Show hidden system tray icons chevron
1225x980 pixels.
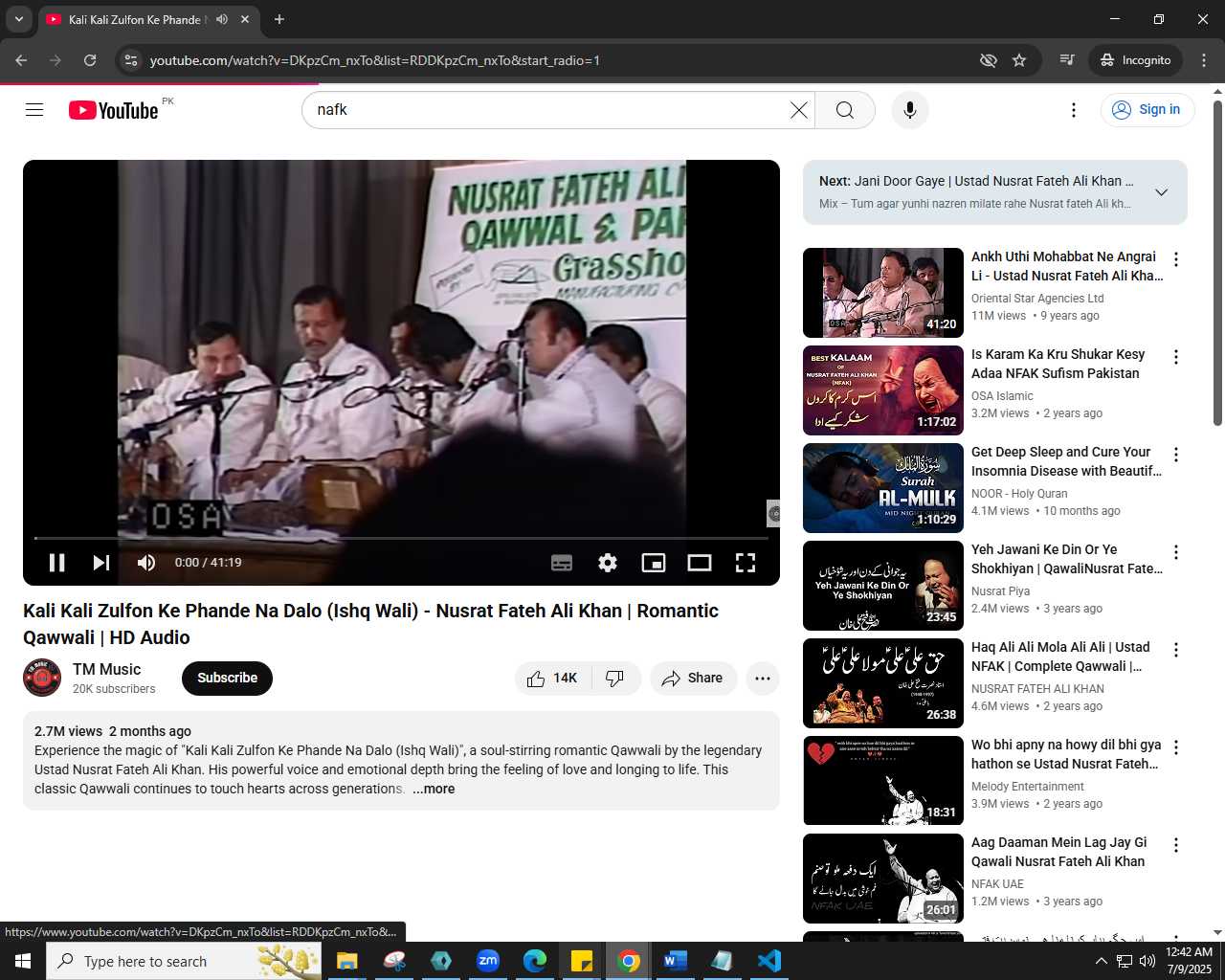tap(1101, 961)
